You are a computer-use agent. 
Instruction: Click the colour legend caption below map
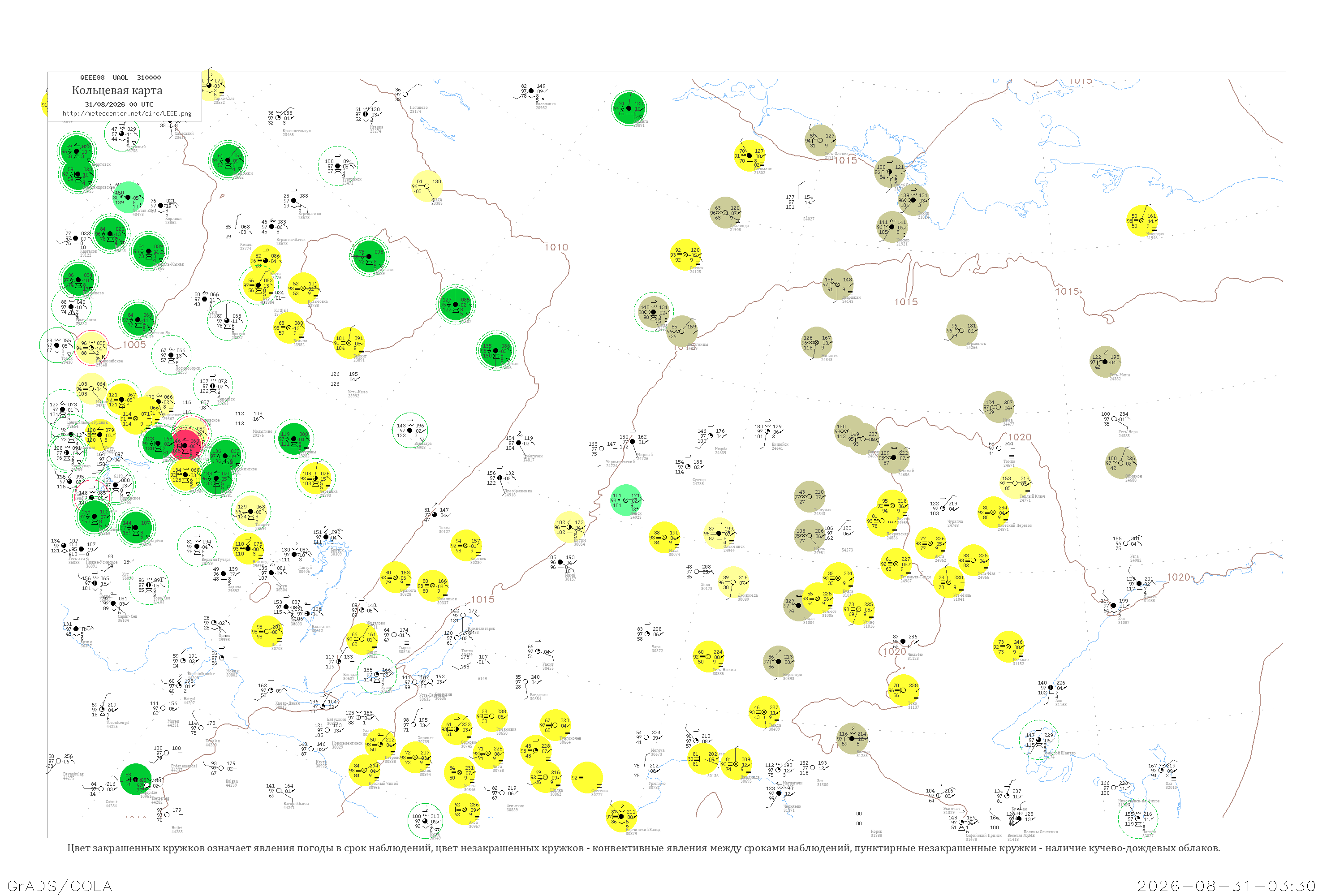[643, 848]
